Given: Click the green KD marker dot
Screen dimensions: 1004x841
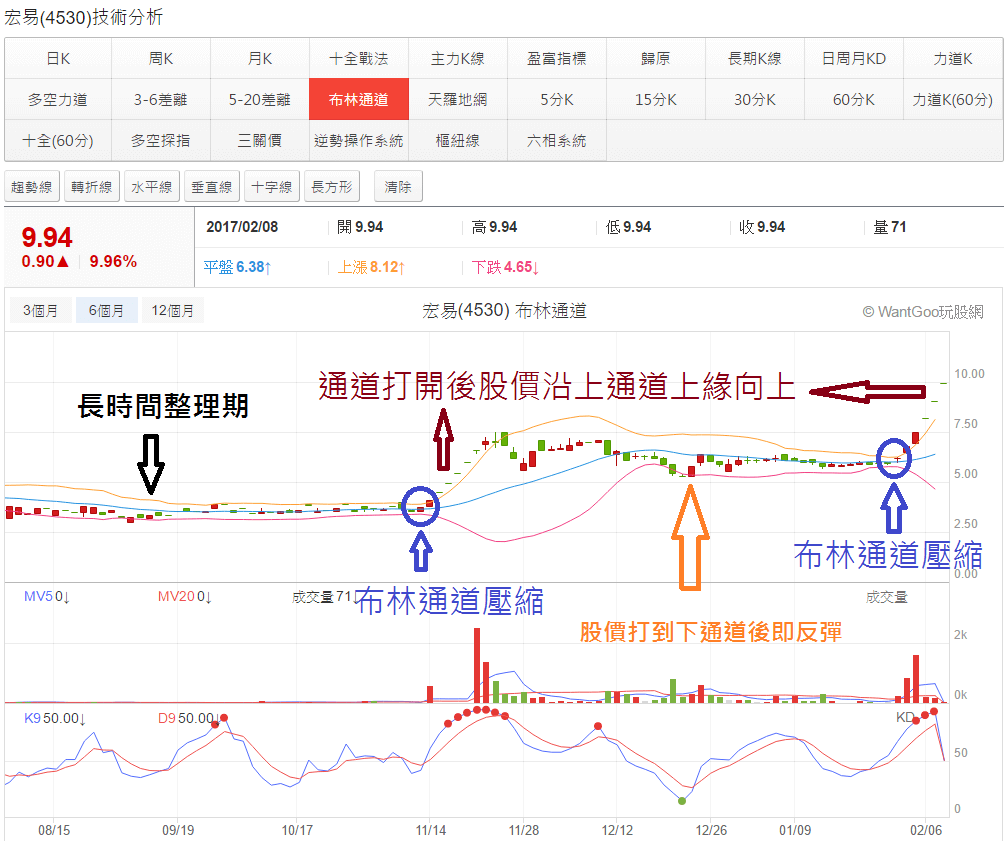Looking at the screenshot, I should tap(681, 800).
